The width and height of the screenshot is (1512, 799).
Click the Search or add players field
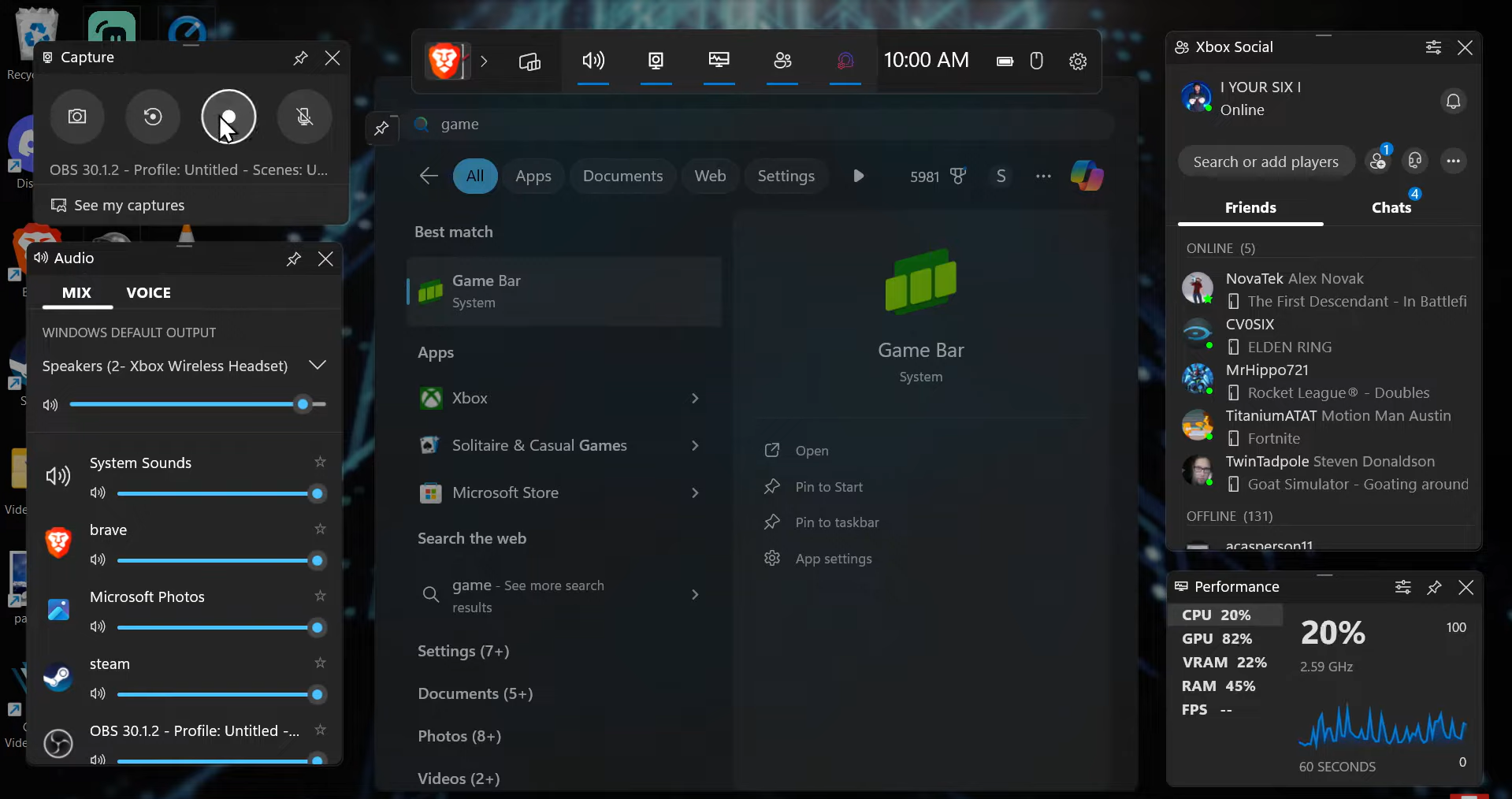[x=1265, y=162]
